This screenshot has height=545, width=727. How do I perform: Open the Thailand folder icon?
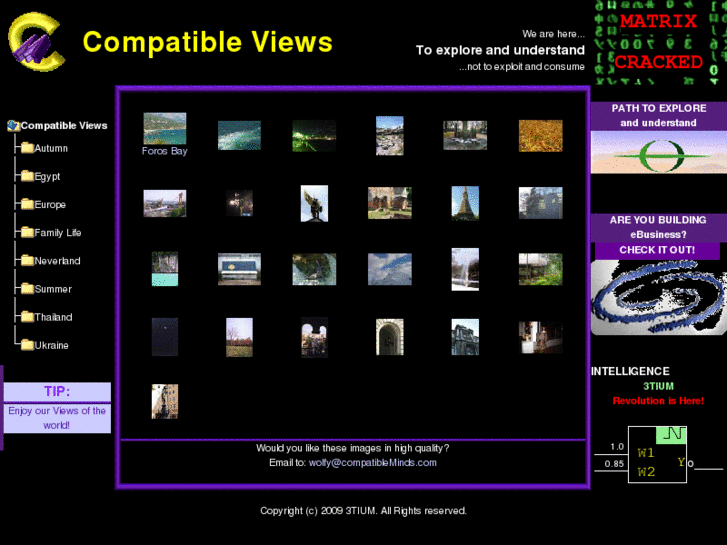[x=27, y=317]
